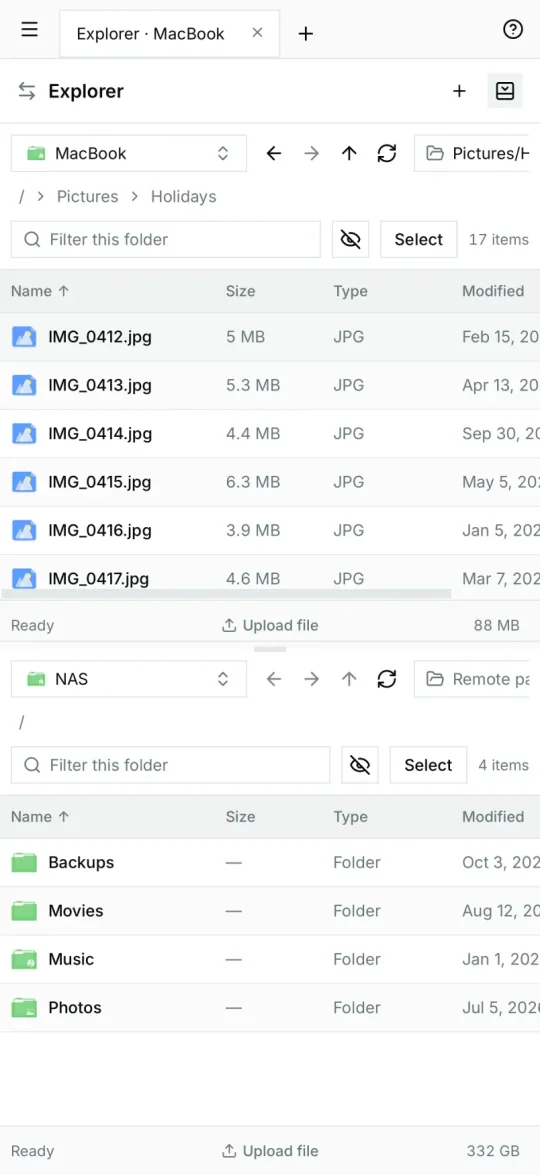
Task: Click Upload file in MacBook pane
Action: (270, 626)
